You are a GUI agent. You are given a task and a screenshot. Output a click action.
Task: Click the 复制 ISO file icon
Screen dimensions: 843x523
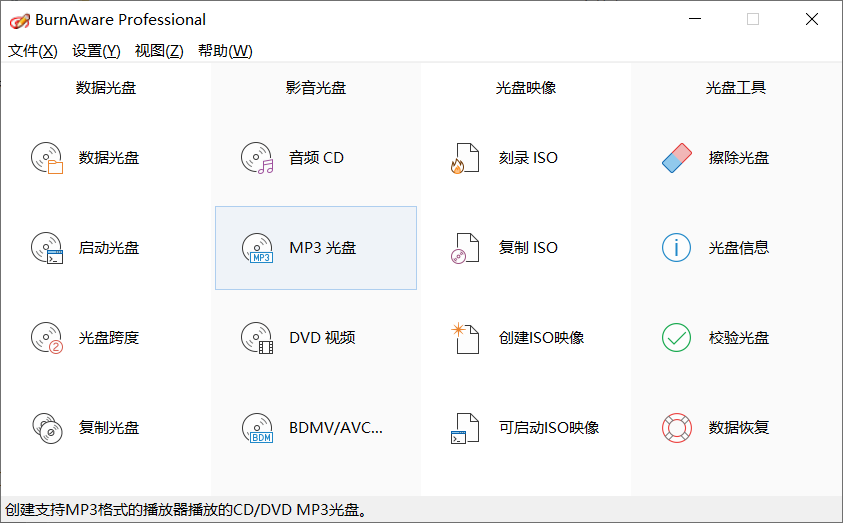[465, 248]
